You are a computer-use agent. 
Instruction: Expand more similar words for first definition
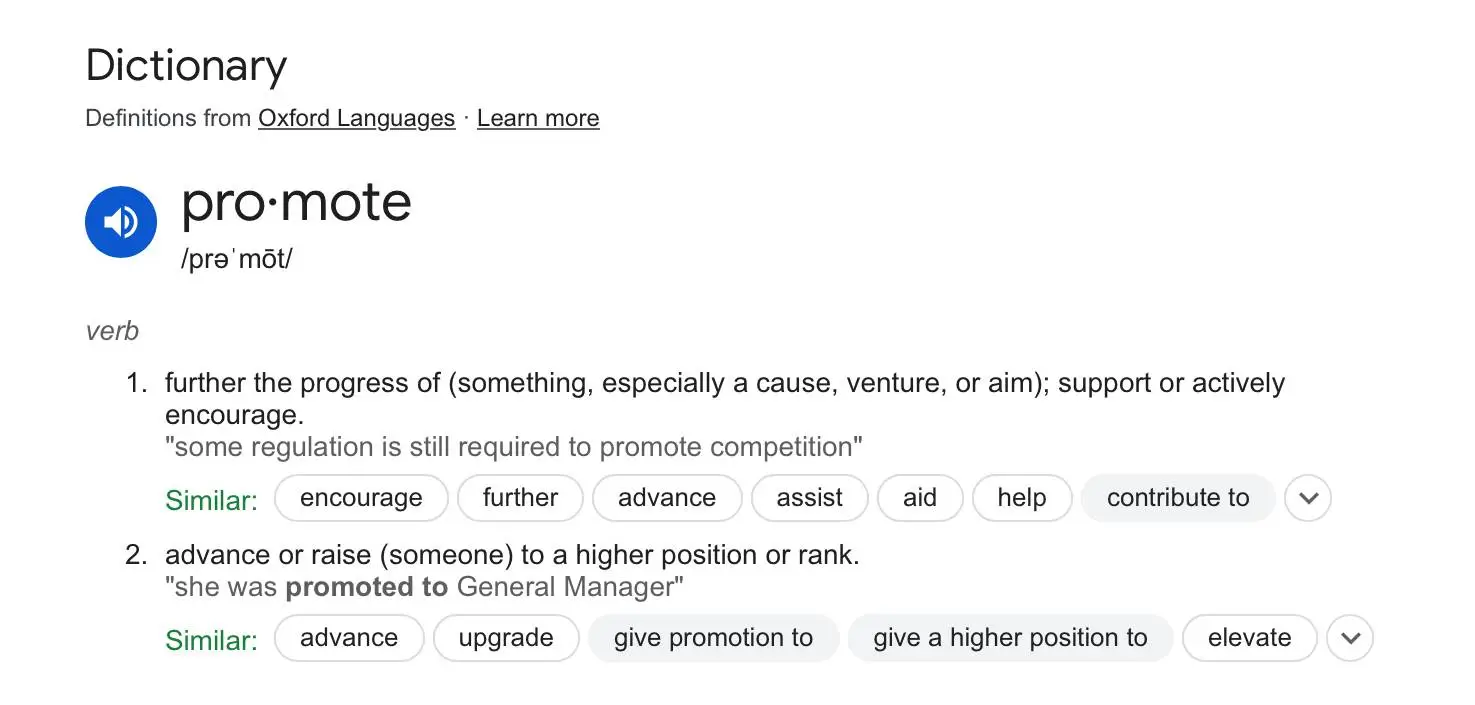coord(1308,498)
